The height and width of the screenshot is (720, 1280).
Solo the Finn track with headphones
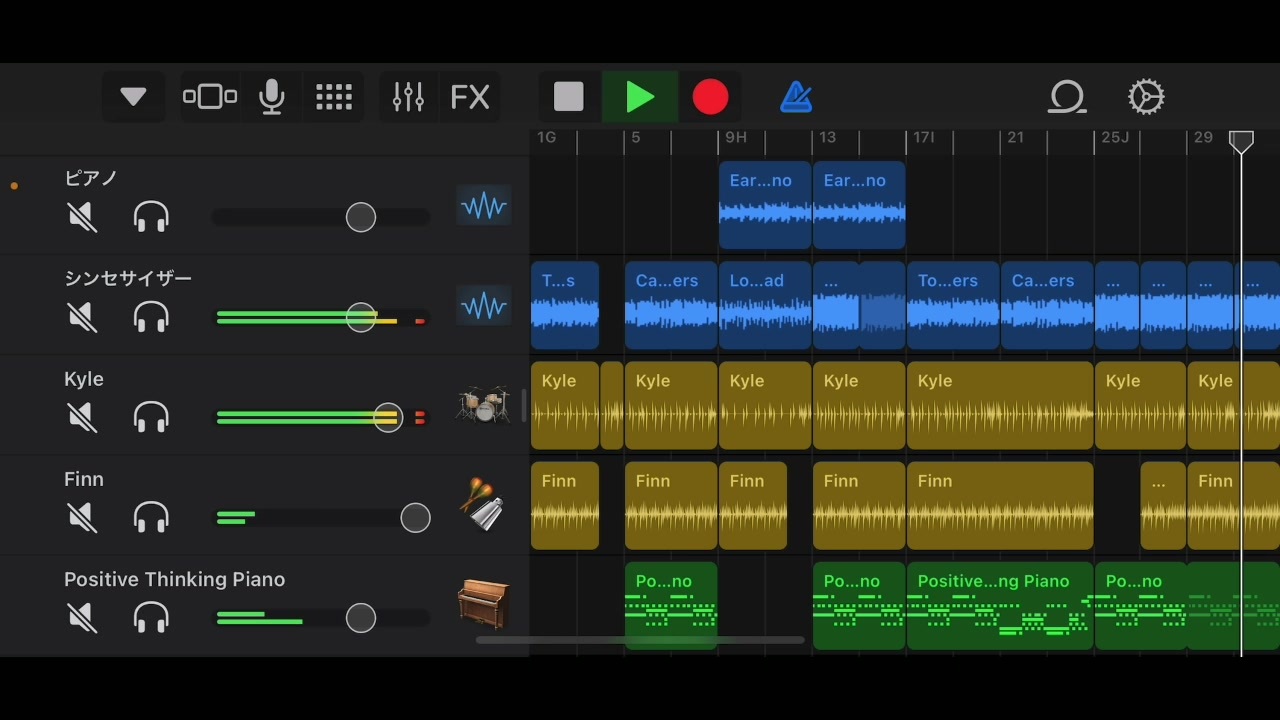151,517
